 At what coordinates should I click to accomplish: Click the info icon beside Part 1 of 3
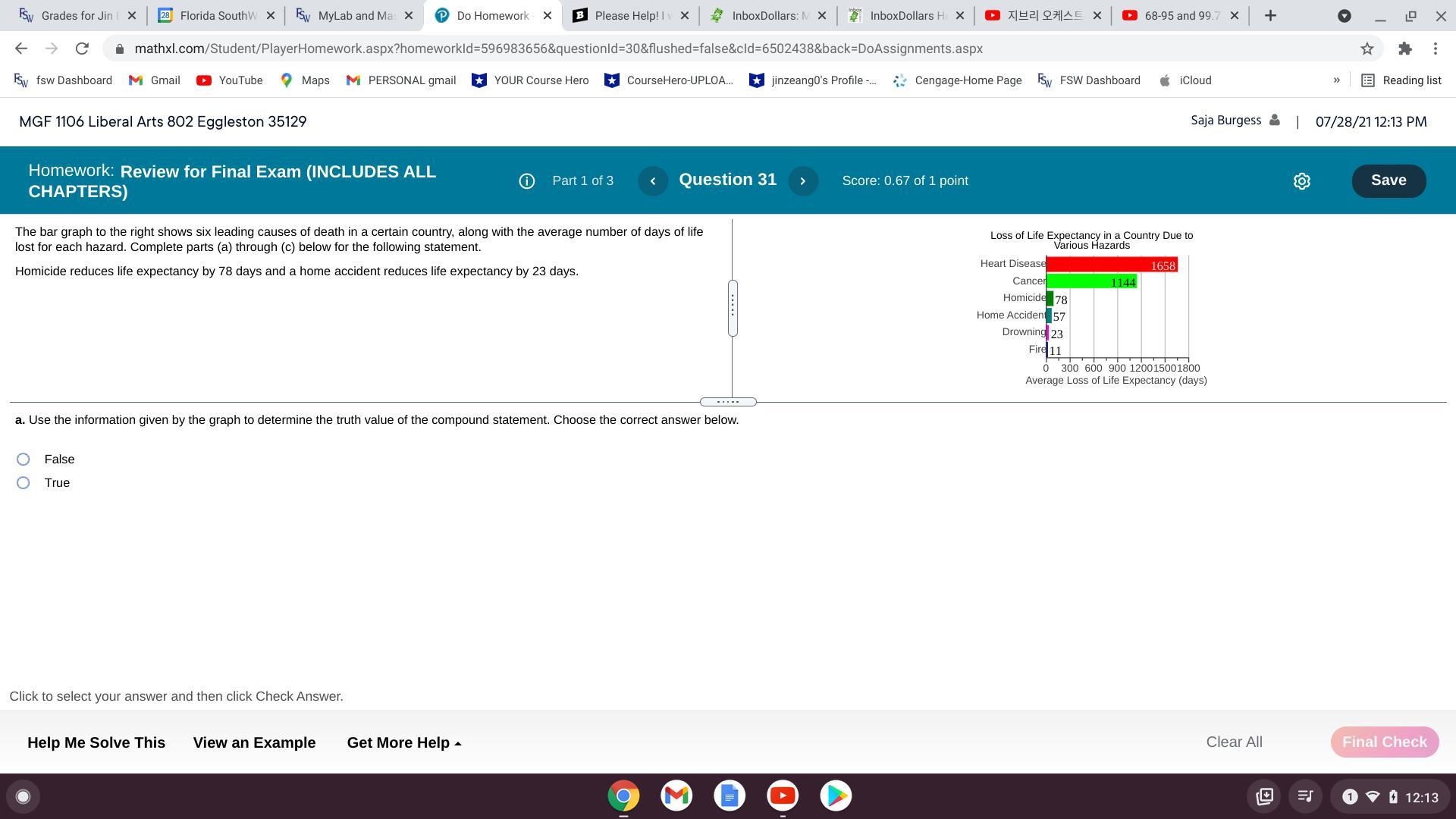pyautogui.click(x=526, y=181)
